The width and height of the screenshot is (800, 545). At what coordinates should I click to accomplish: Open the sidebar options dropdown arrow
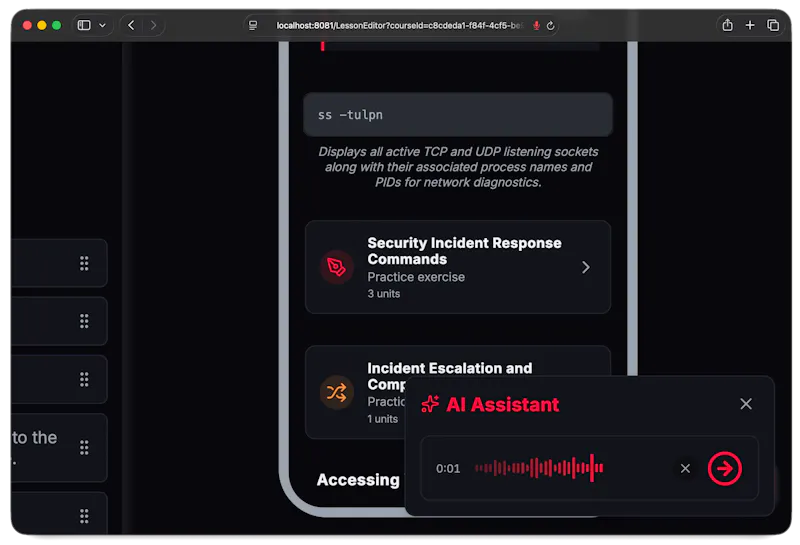102,25
